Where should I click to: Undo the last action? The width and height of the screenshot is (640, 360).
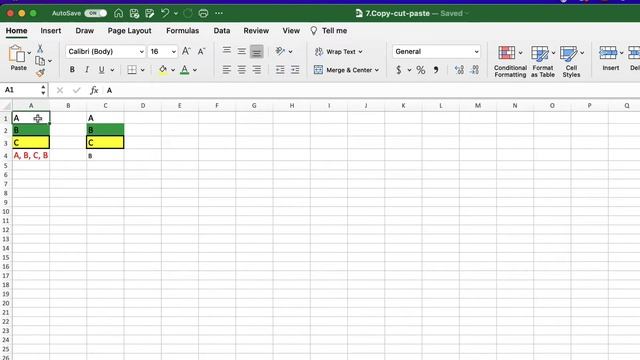click(x=165, y=13)
